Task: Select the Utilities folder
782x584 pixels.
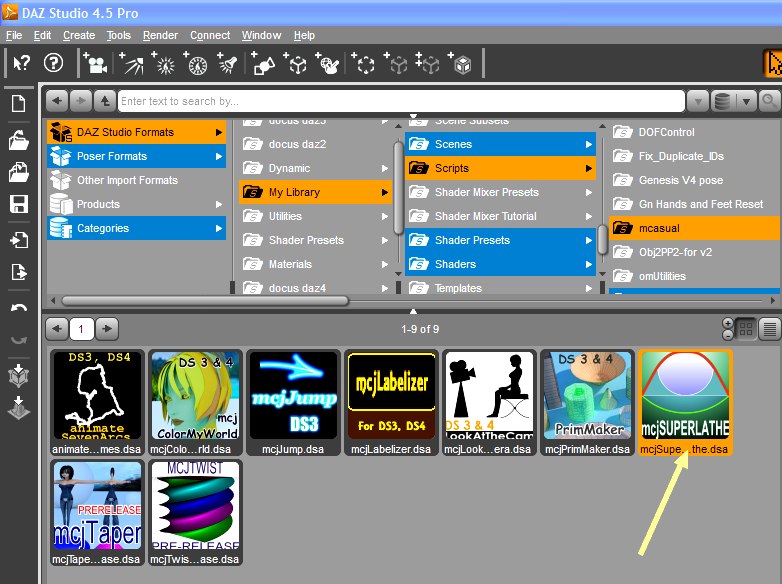Action: 316,216
